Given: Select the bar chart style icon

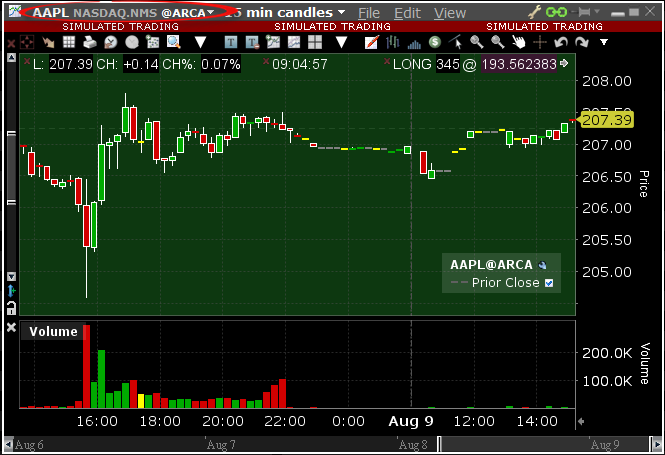Looking at the screenshot, I should [x=393, y=42].
